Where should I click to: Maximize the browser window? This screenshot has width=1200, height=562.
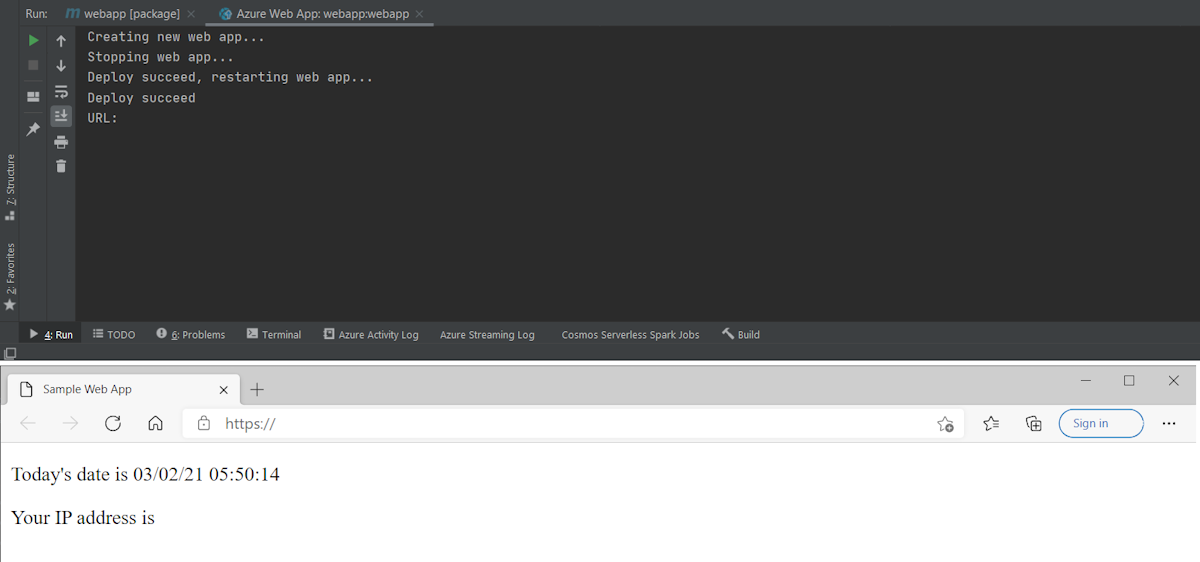click(x=1129, y=381)
